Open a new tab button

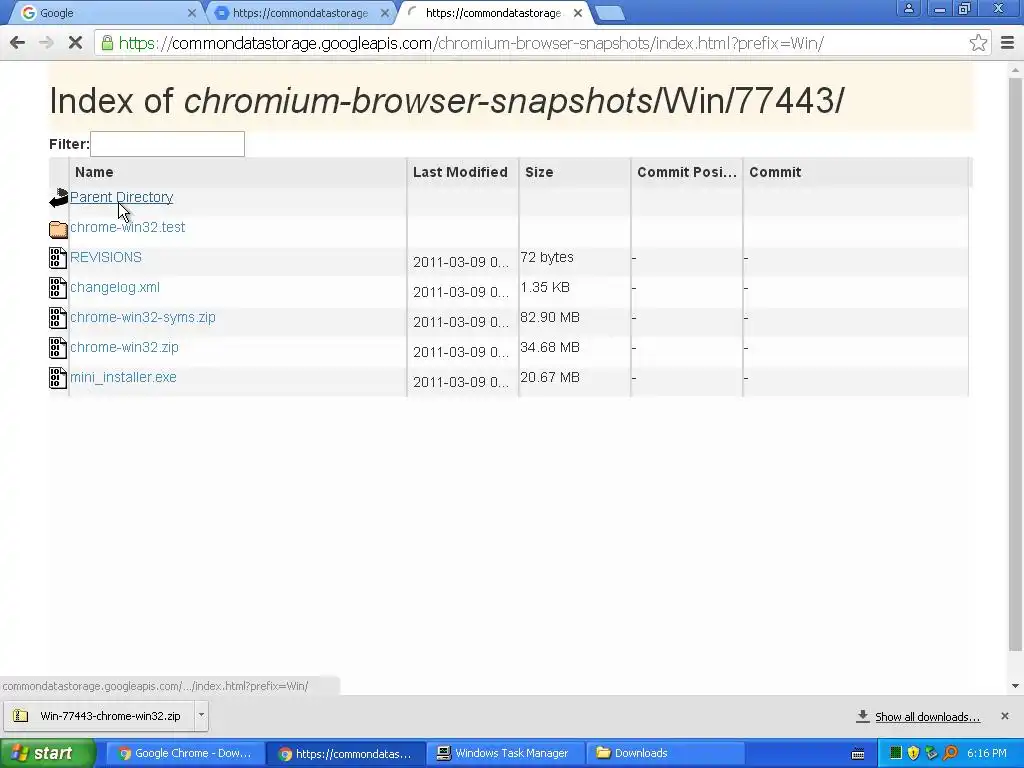(x=610, y=13)
